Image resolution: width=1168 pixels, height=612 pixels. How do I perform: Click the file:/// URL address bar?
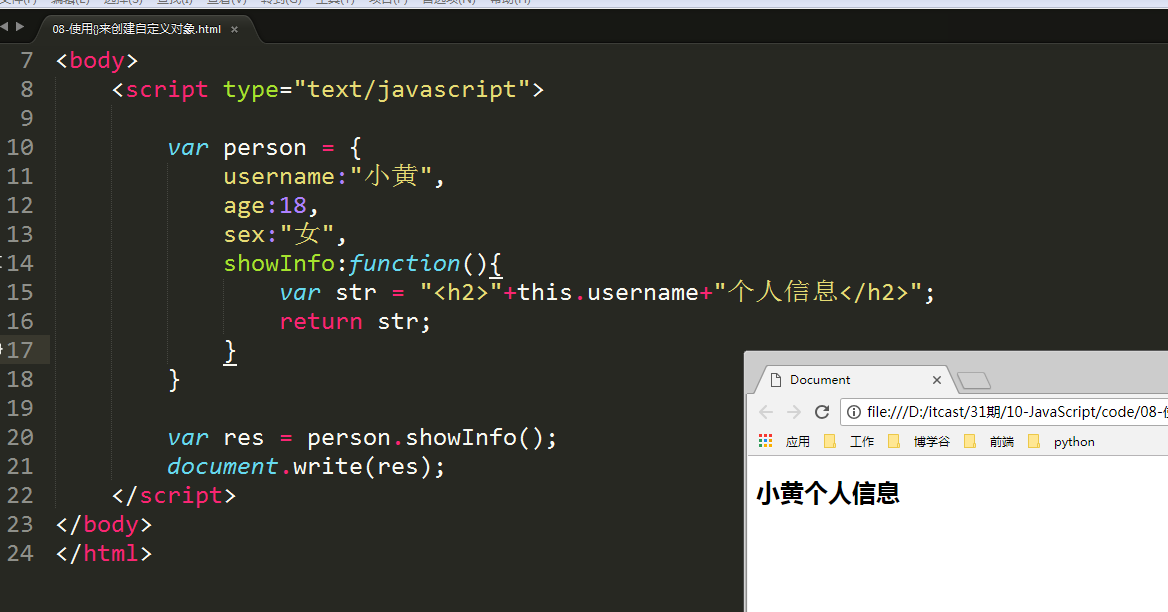point(1010,412)
